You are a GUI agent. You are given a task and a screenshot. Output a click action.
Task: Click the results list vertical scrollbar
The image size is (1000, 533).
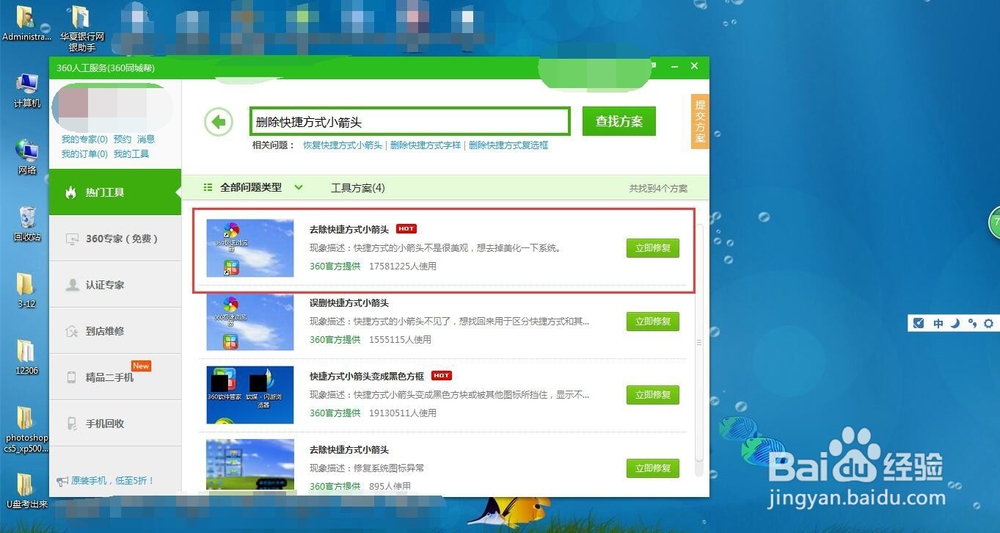click(x=699, y=342)
